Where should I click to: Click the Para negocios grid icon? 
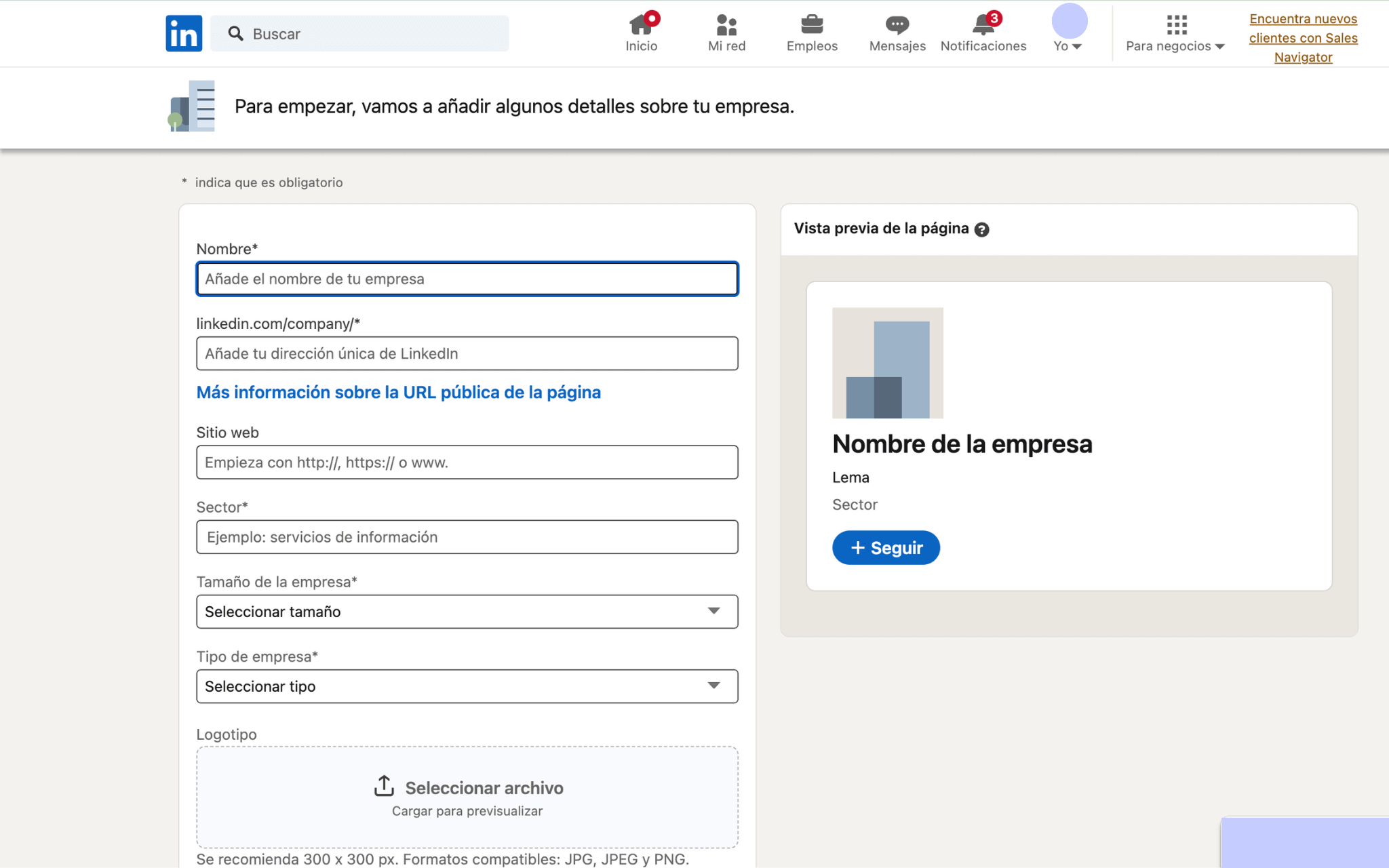coord(1177,25)
